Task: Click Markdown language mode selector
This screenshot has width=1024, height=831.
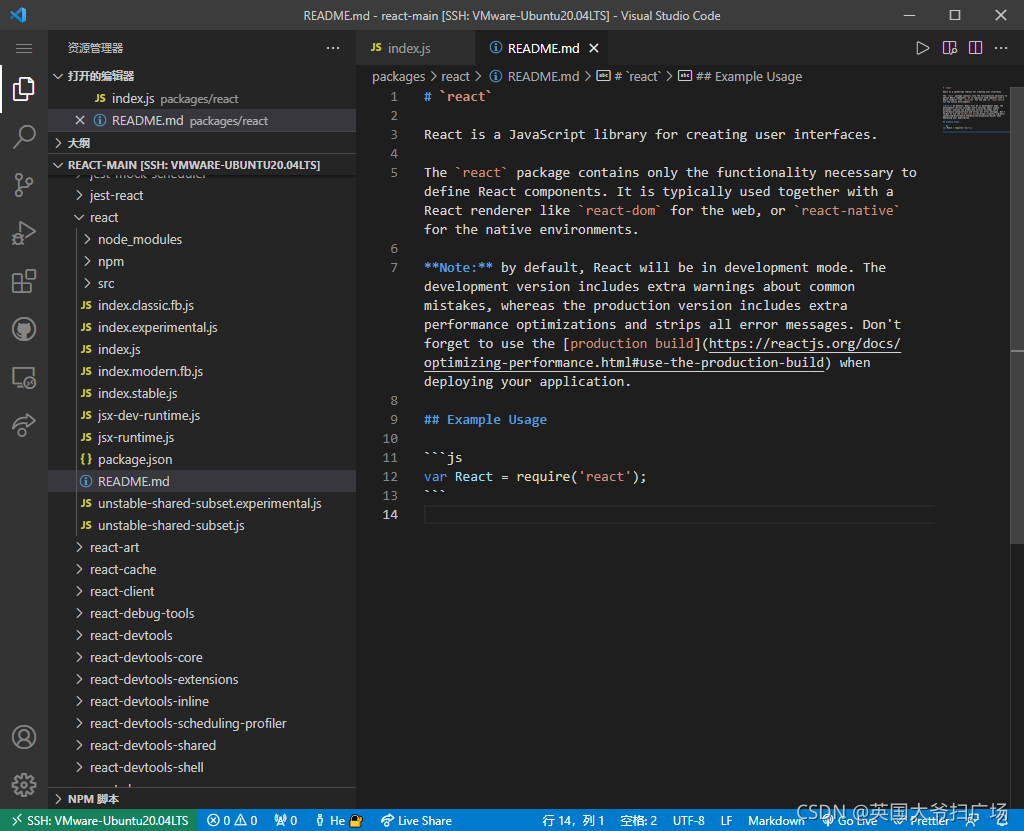Action: (x=776, y=821)
